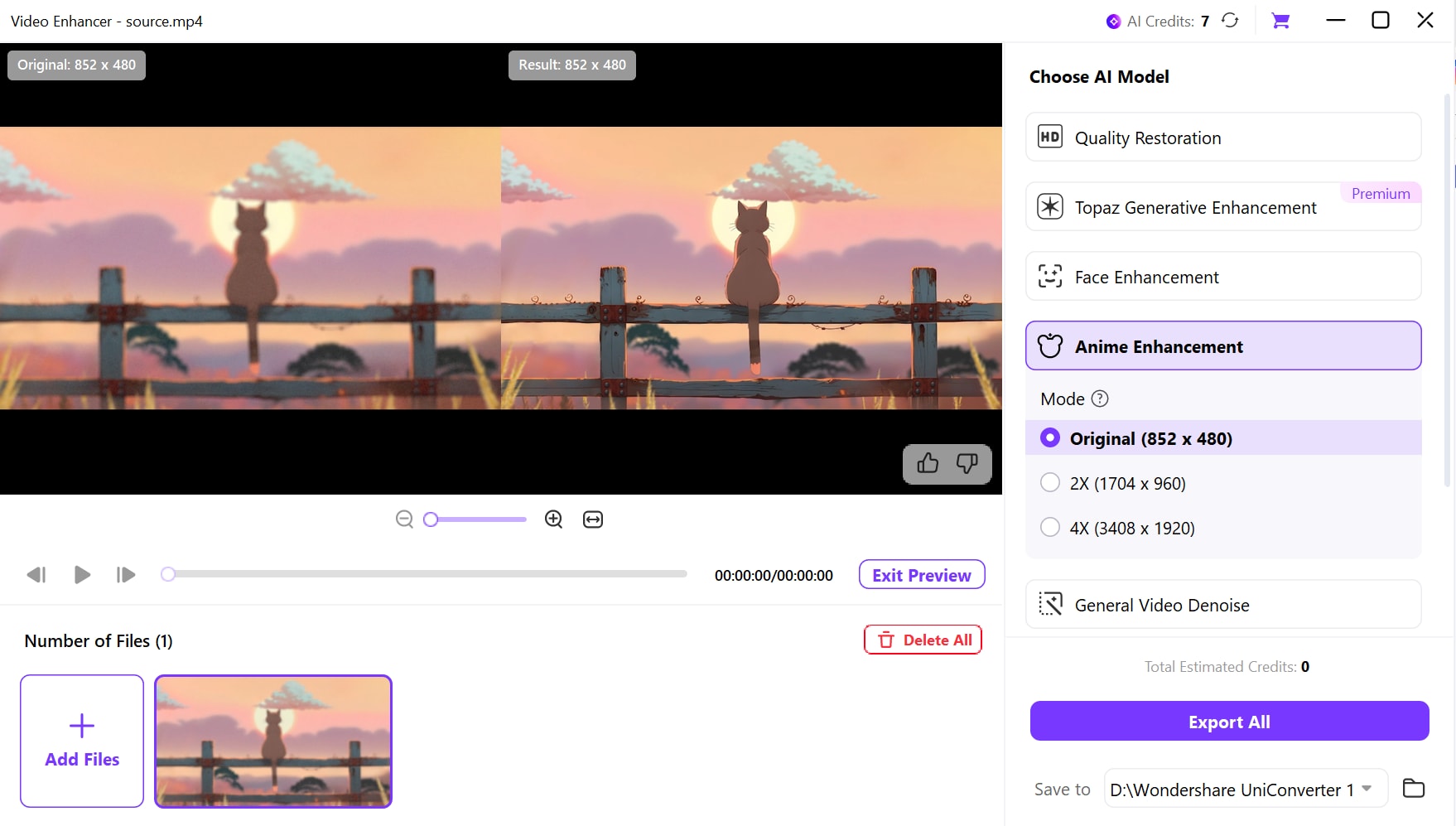This screenshot has height=826, width=1456.
Task: Click the playback seek bar
Action: coord(424,574)
